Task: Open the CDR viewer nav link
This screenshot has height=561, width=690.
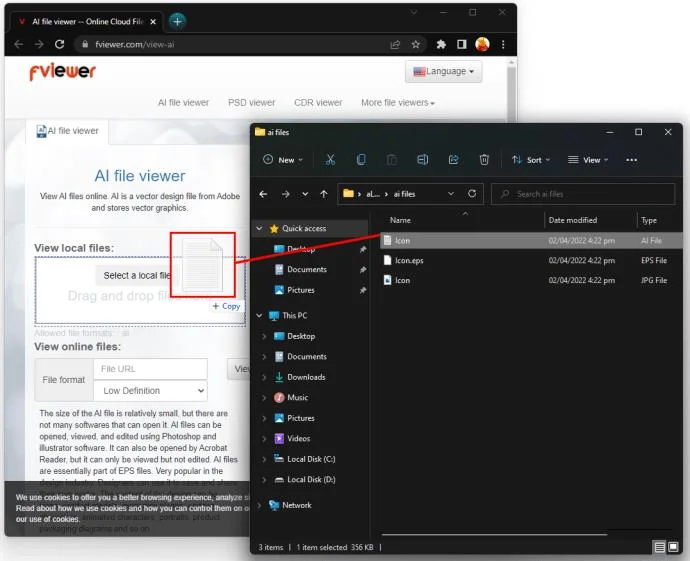Action: (318, 103)
